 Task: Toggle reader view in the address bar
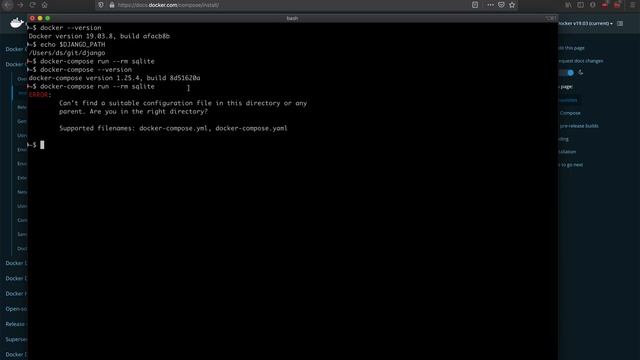tap(475, 5)
